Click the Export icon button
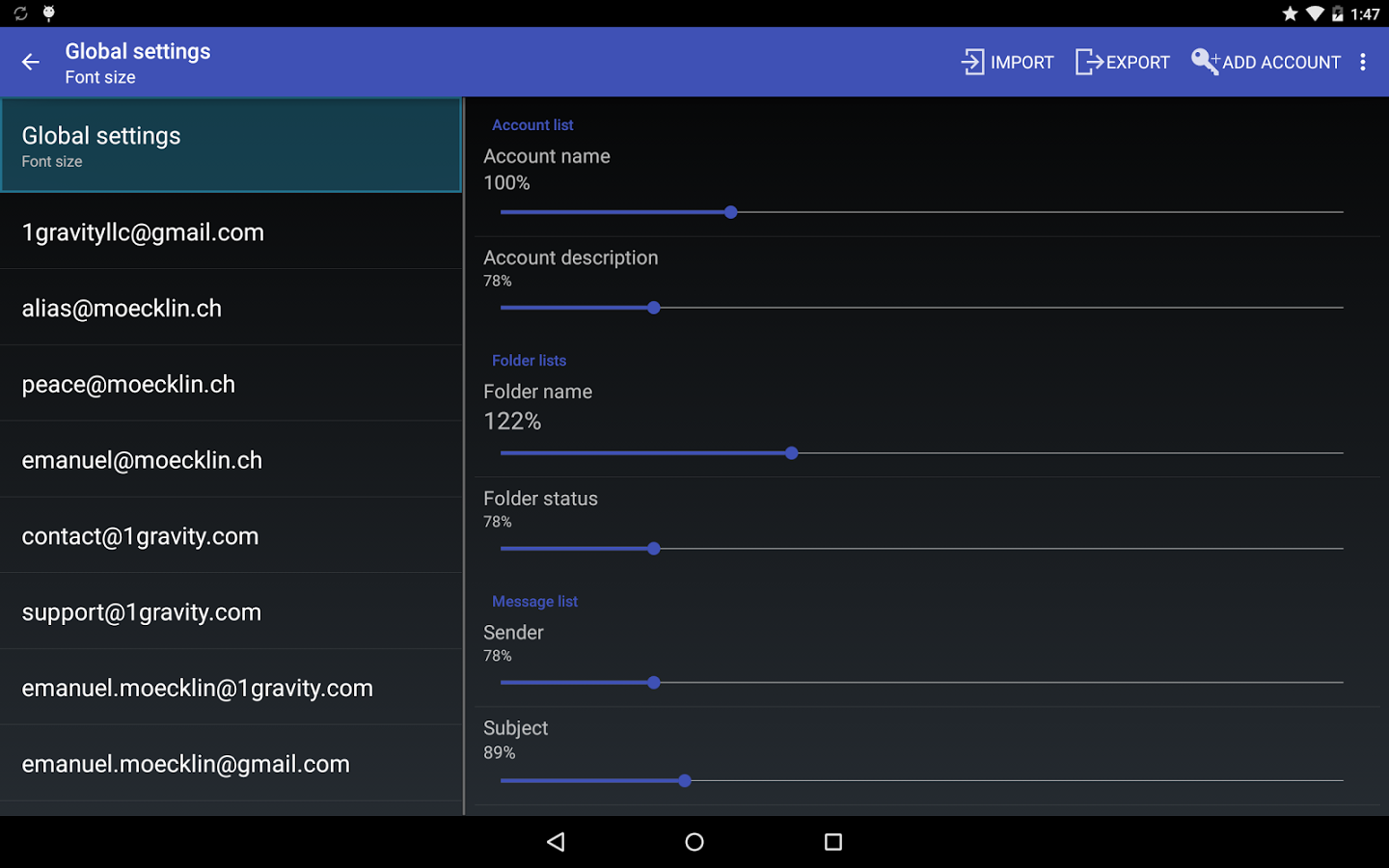This screenshot has width=1389, height=868. [1089, 63]
